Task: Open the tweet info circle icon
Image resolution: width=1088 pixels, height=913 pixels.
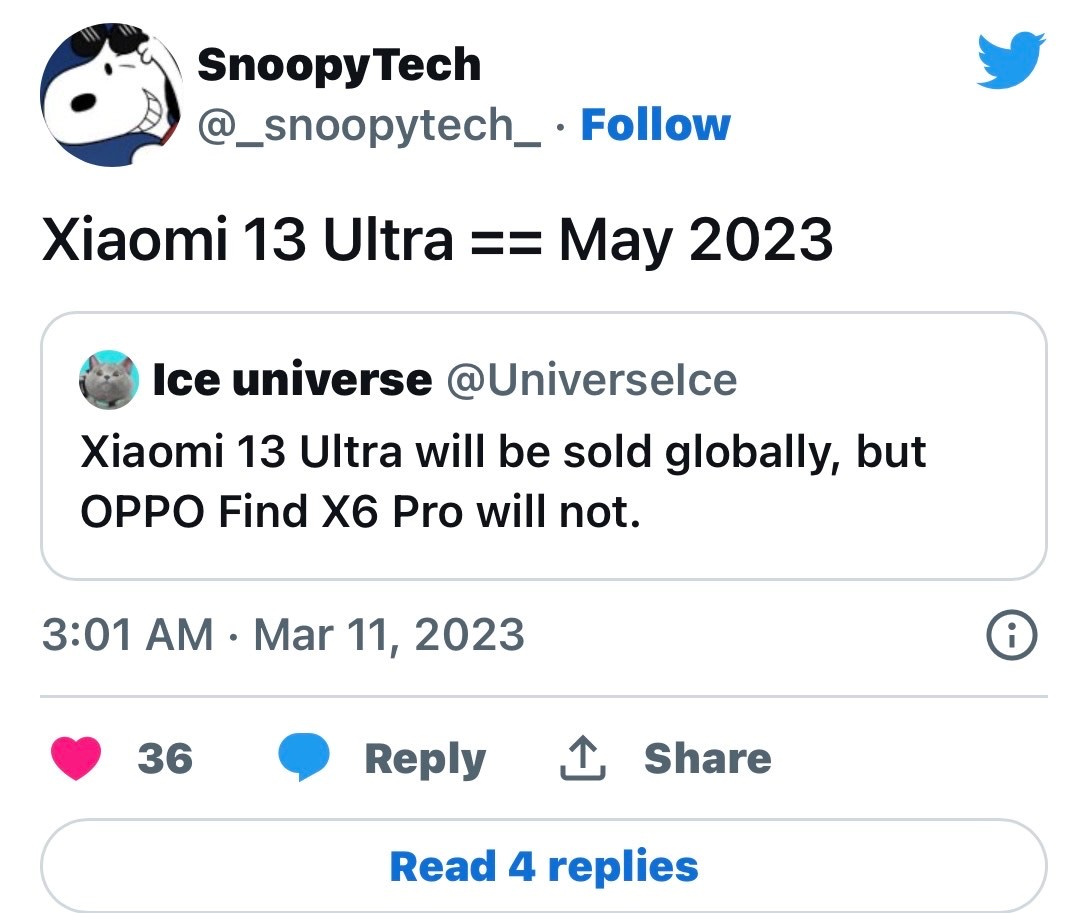Action: coord(1011,635)
